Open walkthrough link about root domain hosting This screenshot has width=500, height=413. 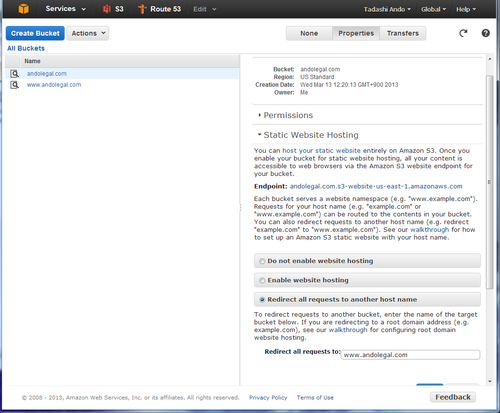tap(348, 330)
